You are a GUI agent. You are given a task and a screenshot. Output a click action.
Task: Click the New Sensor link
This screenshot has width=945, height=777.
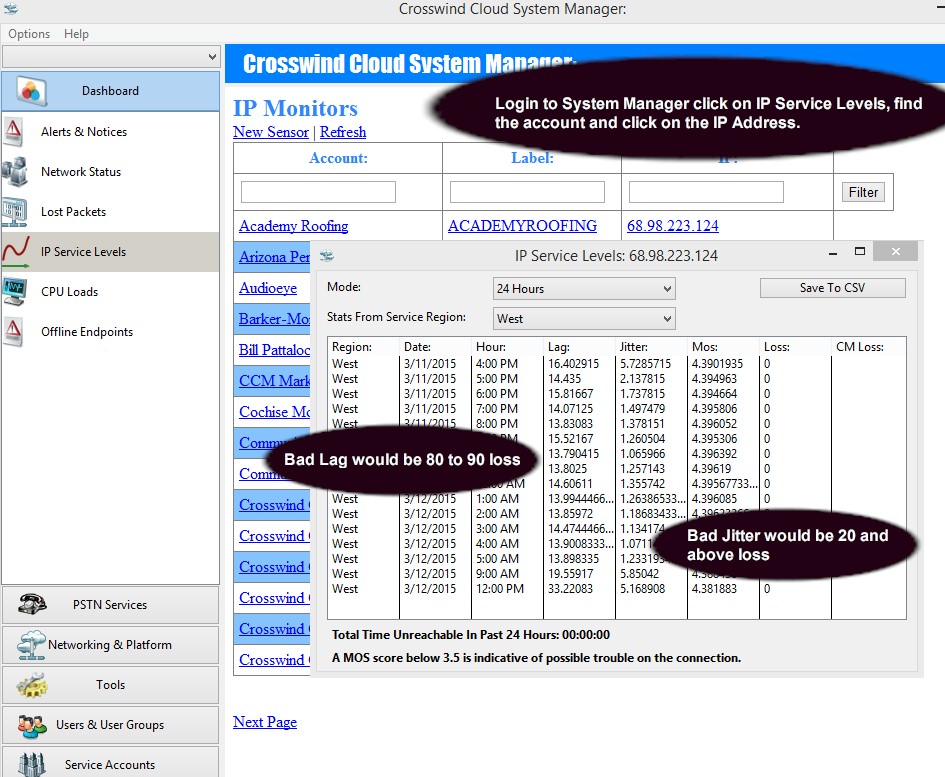271,132
